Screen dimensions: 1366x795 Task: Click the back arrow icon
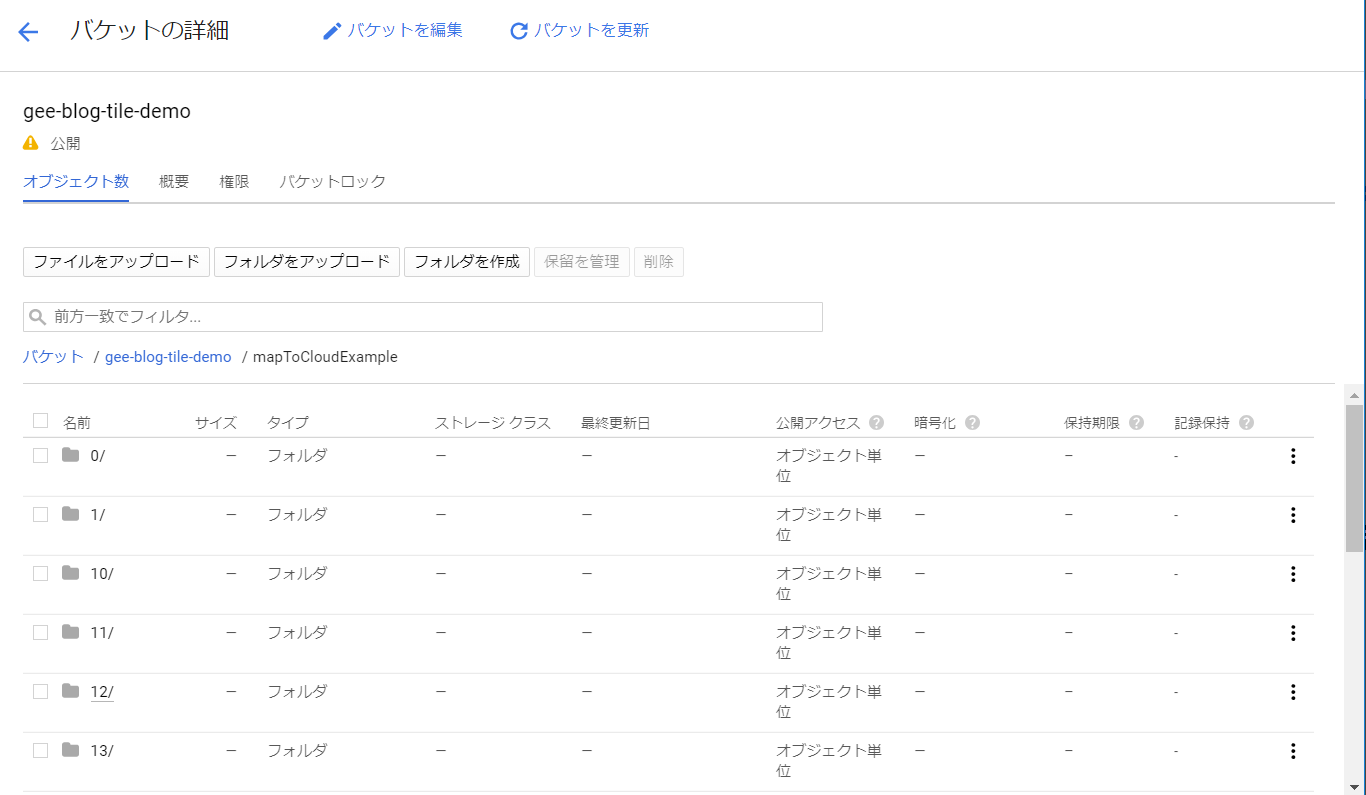28,31
